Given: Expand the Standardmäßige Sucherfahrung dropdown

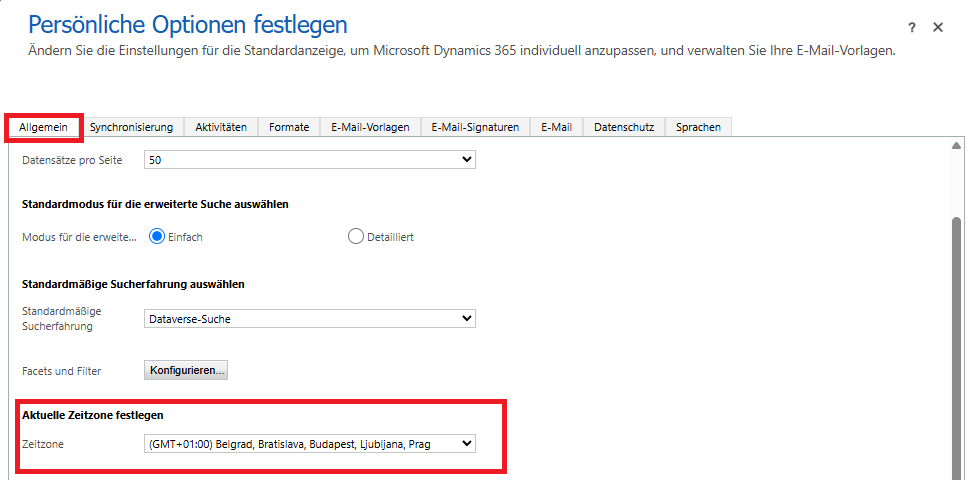Looking at the screenshot, I should pos(310,319).
